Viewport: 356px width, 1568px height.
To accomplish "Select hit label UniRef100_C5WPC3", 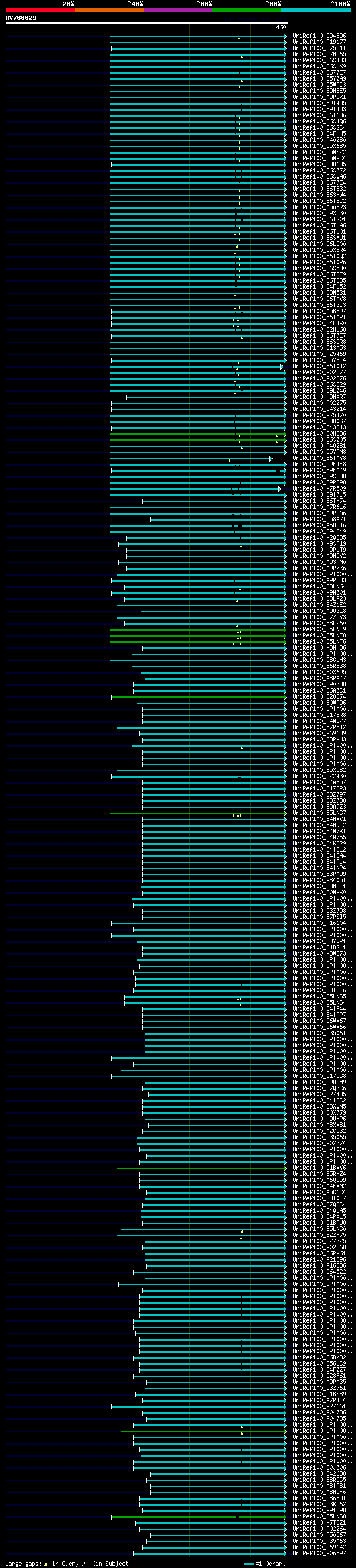I will (319, 85).
